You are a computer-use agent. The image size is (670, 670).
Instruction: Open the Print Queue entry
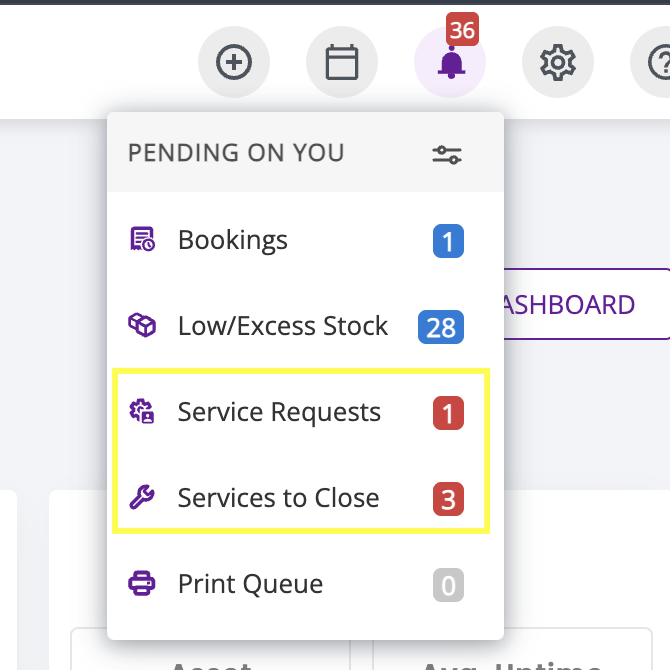[250, 584]
